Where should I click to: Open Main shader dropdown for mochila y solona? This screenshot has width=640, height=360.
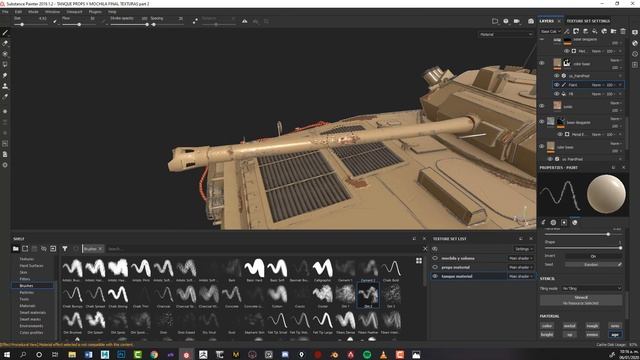tap(520, 258)
